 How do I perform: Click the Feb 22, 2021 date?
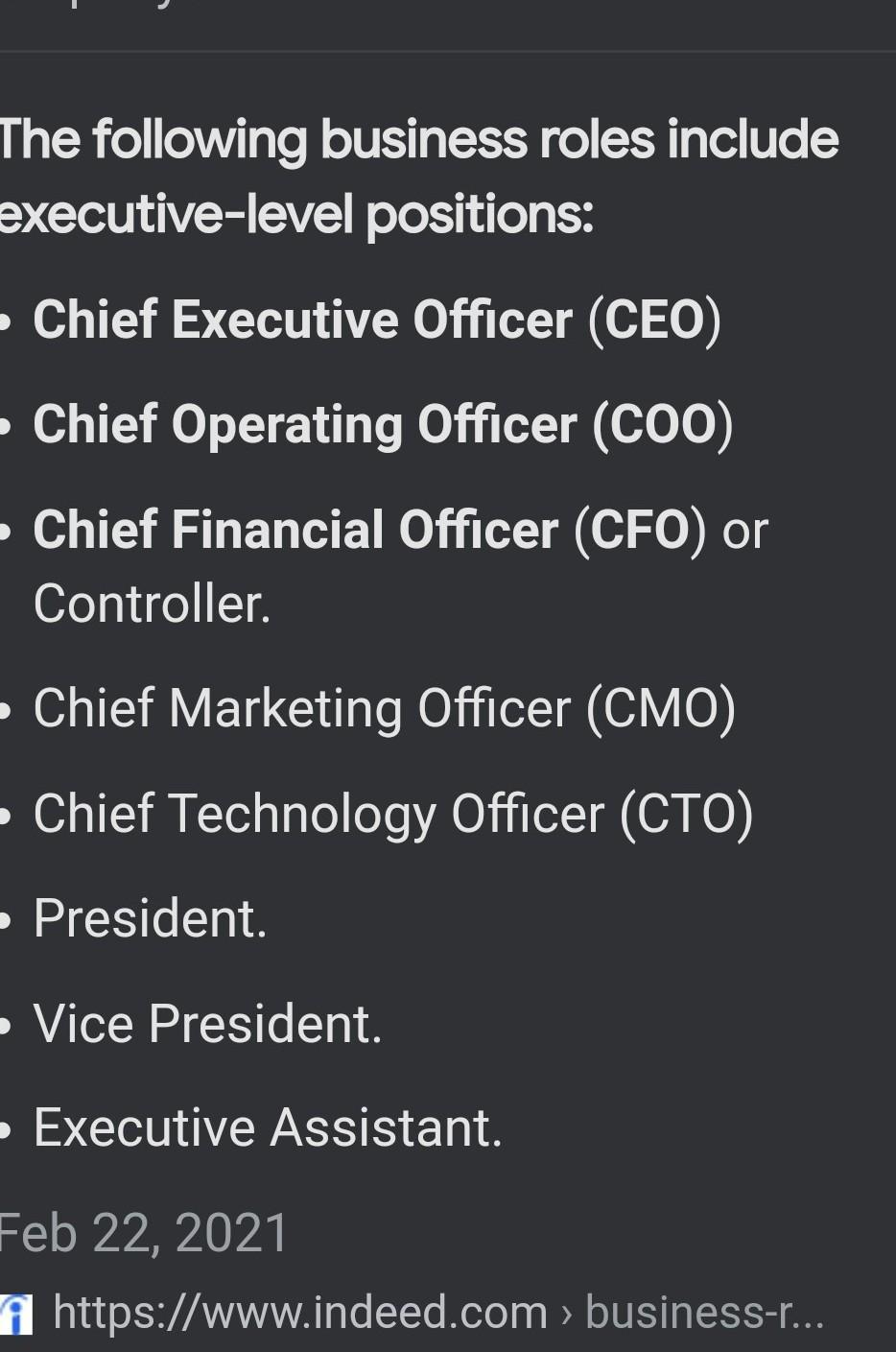[x=144, y=1233]
